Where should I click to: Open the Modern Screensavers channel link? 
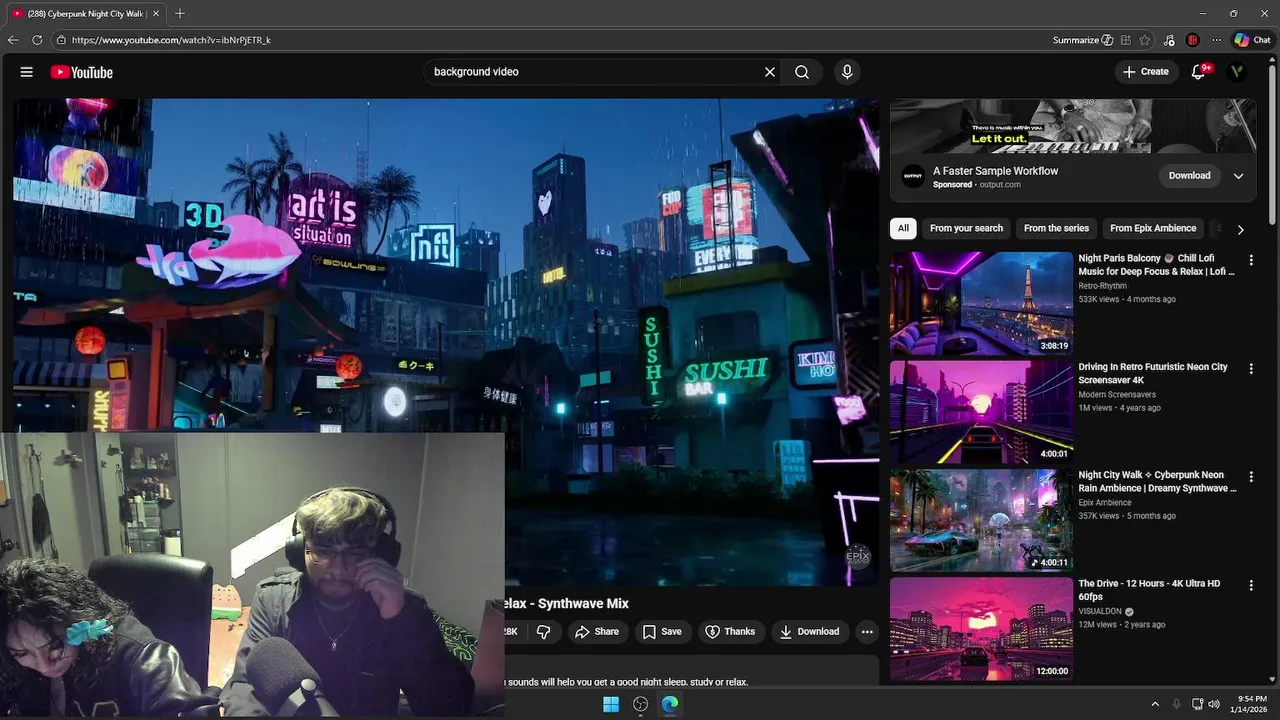coord(1117,395)
